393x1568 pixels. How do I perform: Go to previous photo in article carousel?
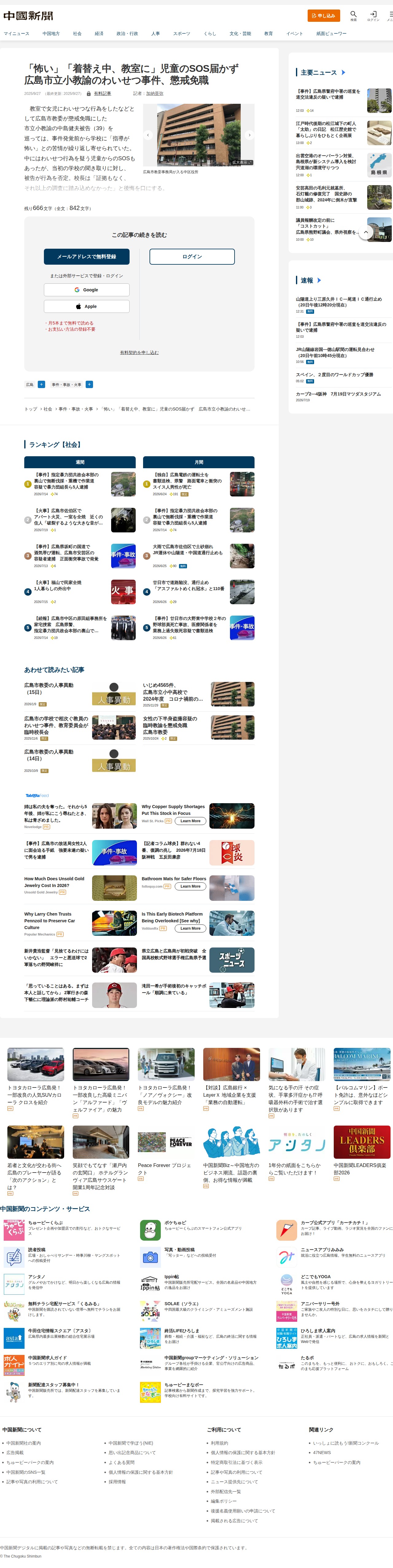click(x=148, y=135)
